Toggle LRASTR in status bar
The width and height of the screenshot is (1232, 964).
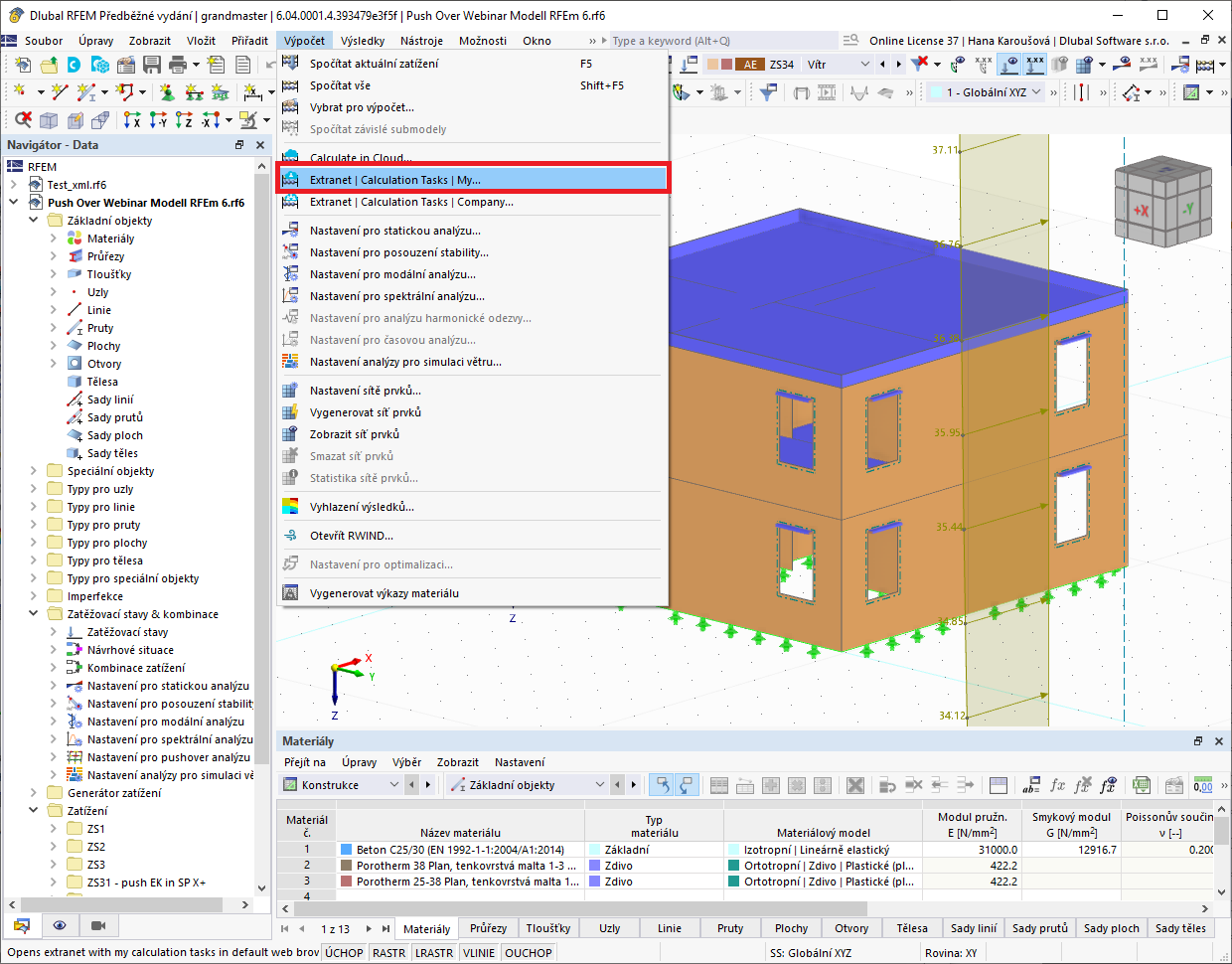(434, 952)
